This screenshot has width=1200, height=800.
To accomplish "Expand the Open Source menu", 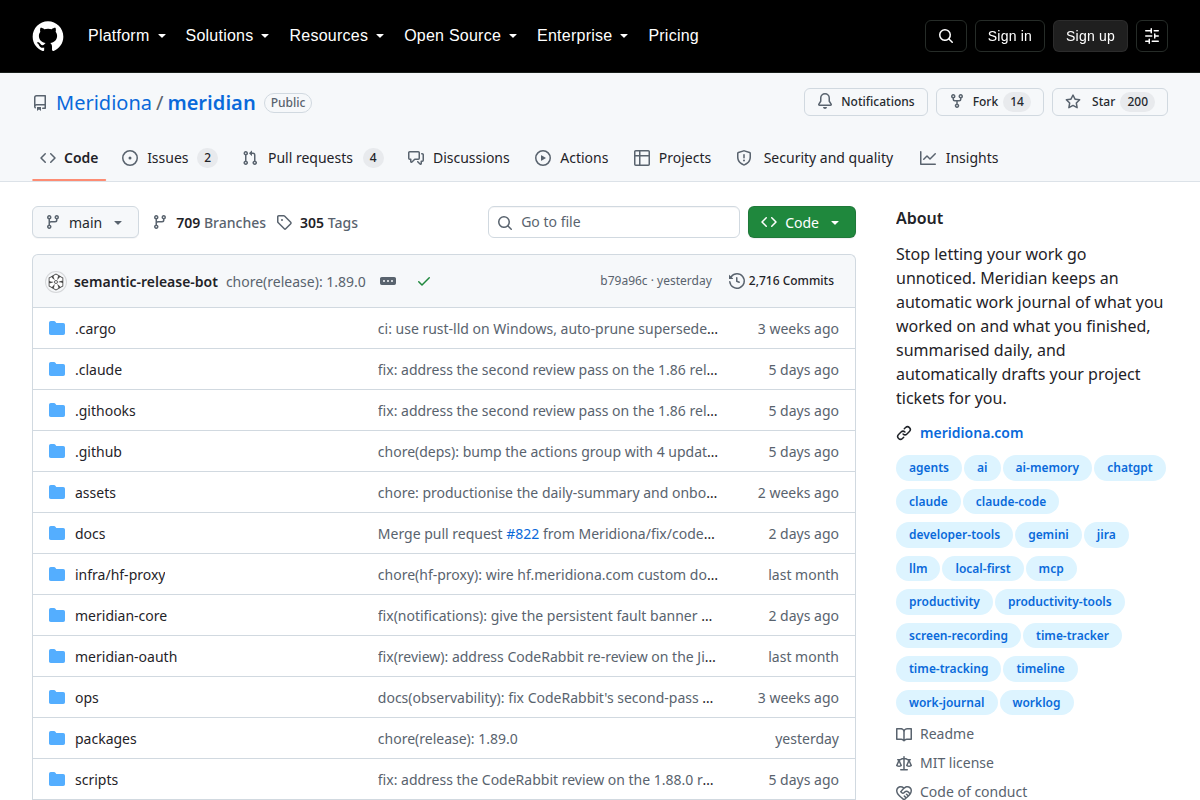I will pos(460,36).
